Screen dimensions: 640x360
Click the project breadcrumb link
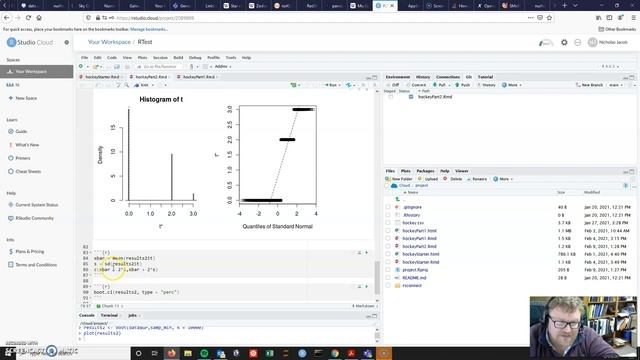click(421, 185)
